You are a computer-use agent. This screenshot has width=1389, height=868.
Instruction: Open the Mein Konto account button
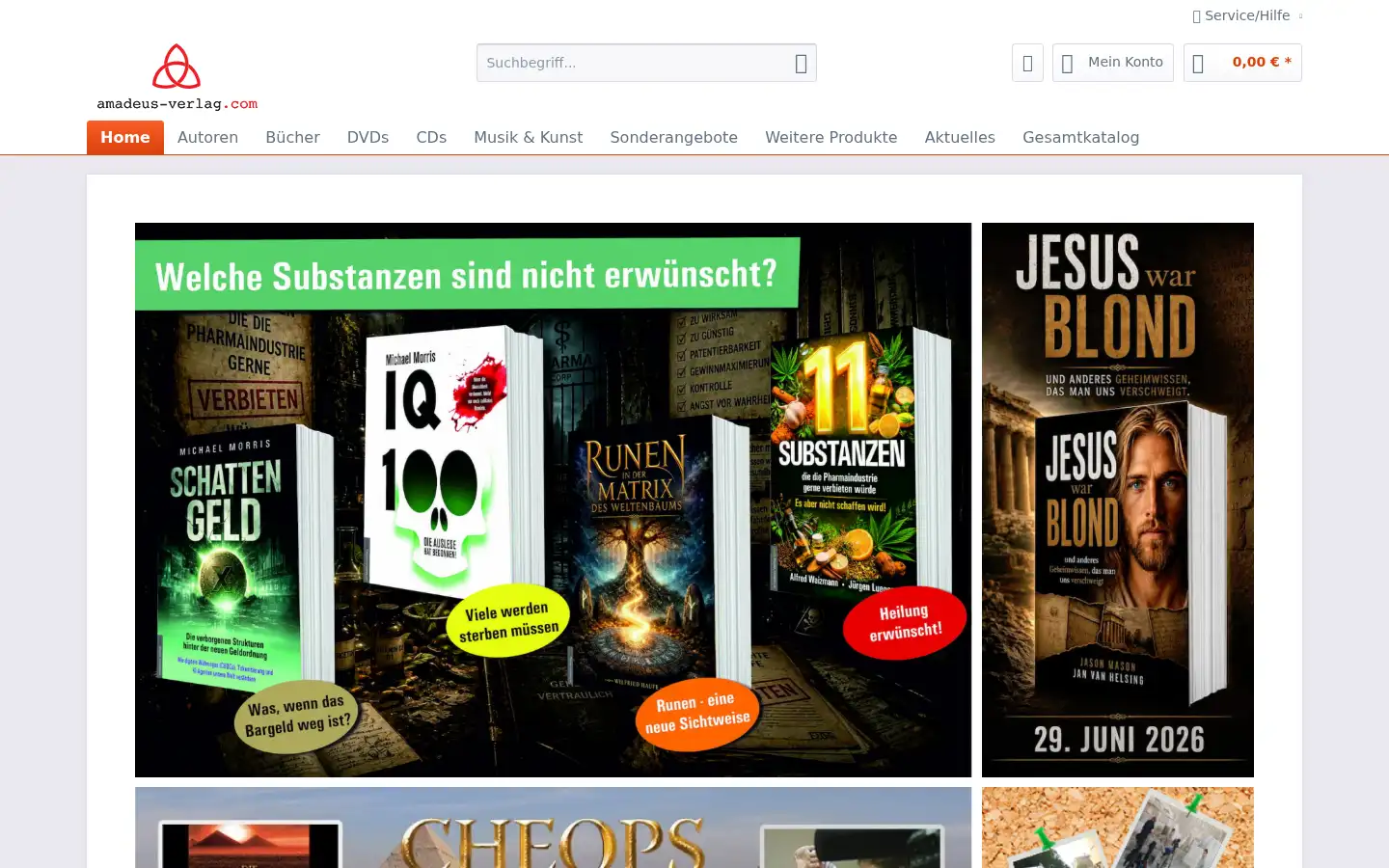[x=1113, y=63]
